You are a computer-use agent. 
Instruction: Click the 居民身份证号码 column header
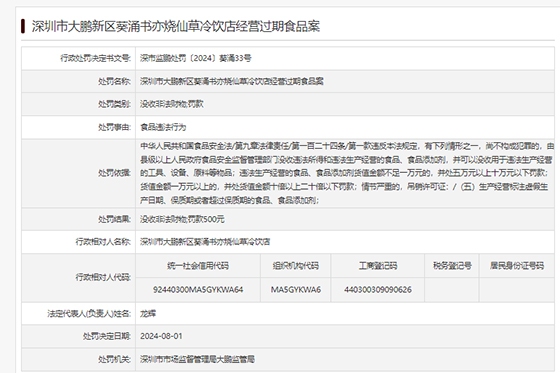click(x=517, y=266)
